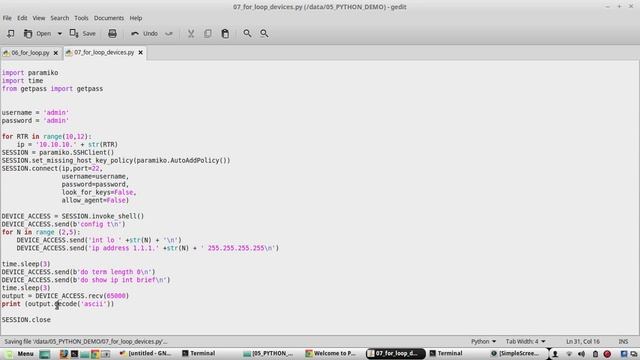Viewport: 640px width, 360px height.
Task: Open the Tab Width: 4 dropdown
Action: [525, 341]
